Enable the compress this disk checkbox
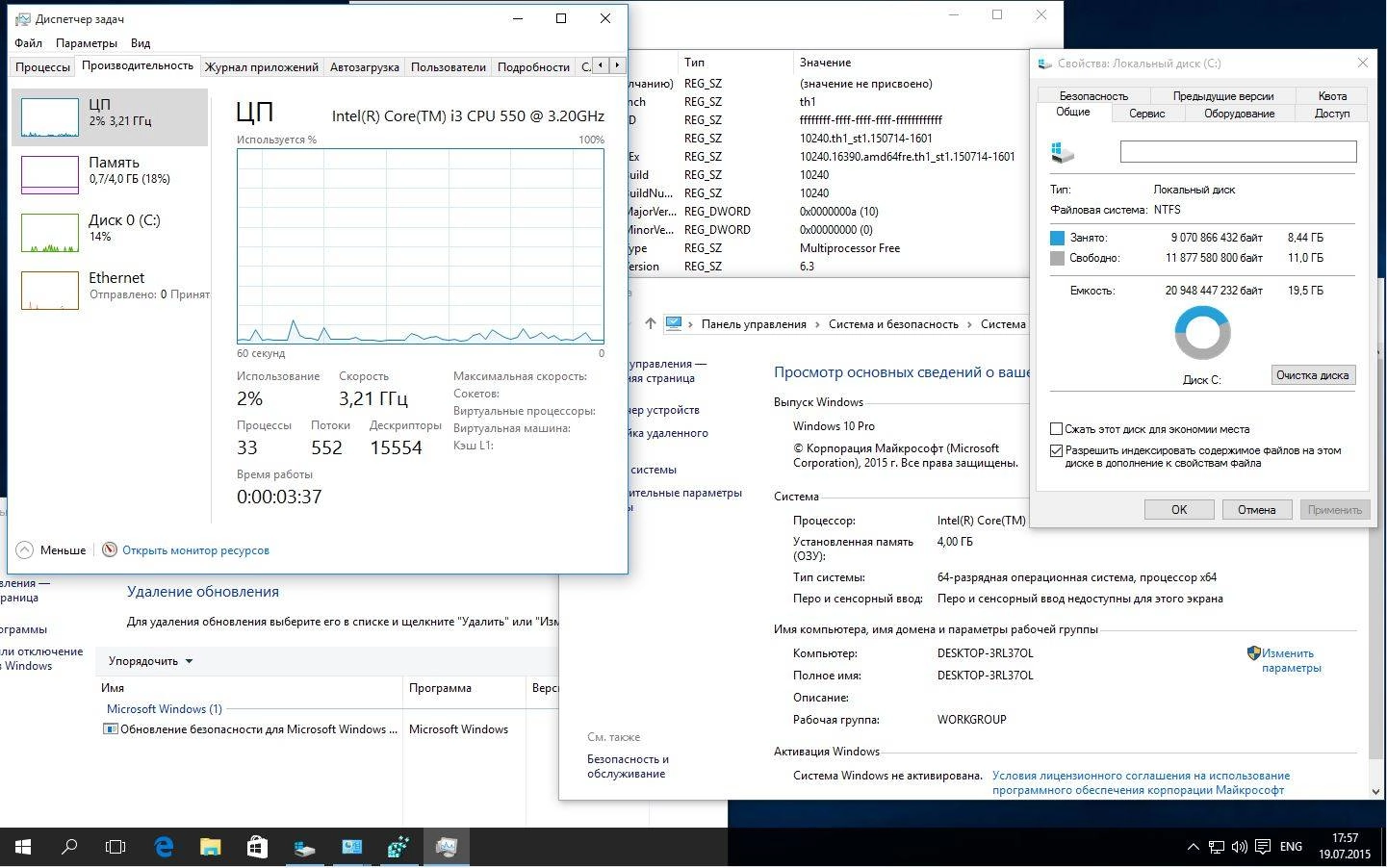 1056,429
